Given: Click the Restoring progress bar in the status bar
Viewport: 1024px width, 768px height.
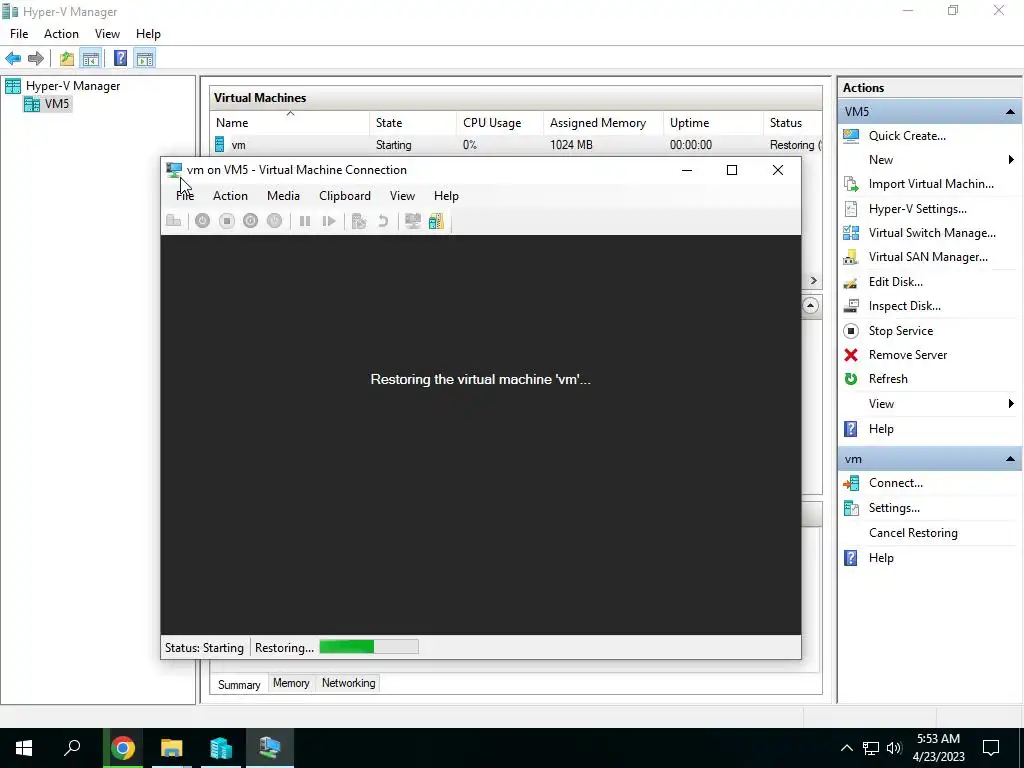Looking at the screenshot, I should 369,647.
